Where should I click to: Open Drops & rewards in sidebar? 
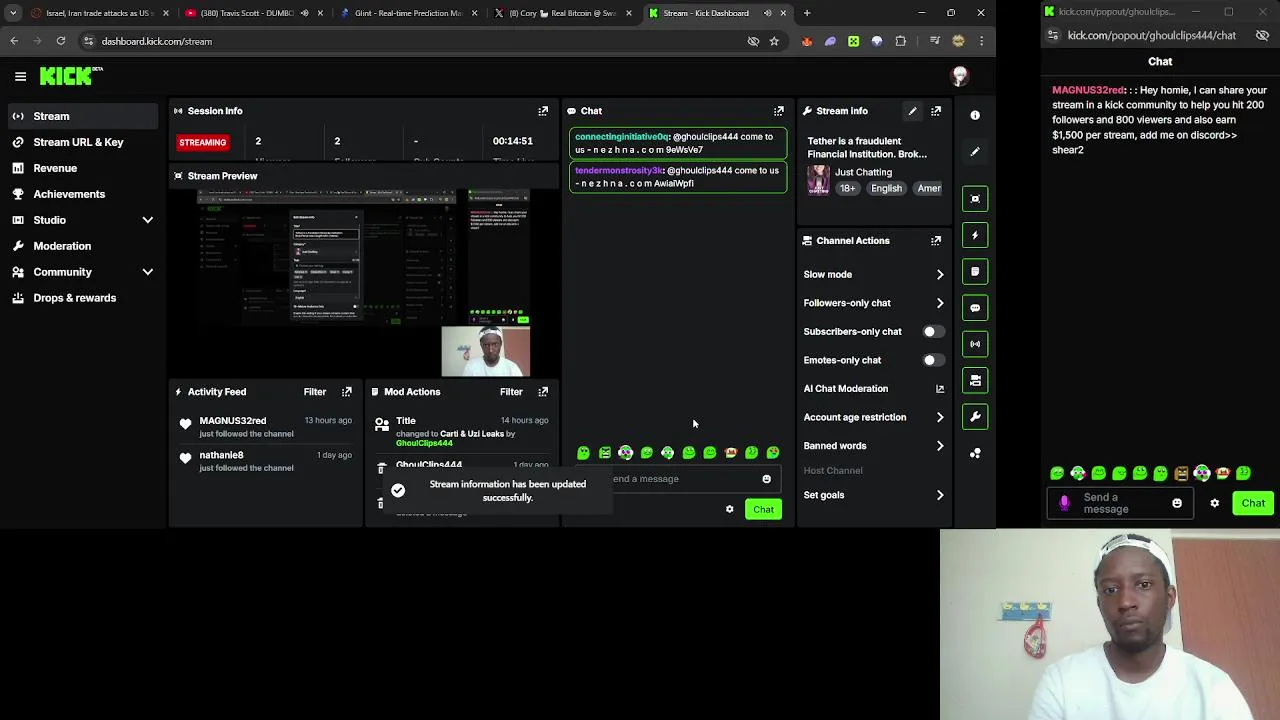click(82, 298)
